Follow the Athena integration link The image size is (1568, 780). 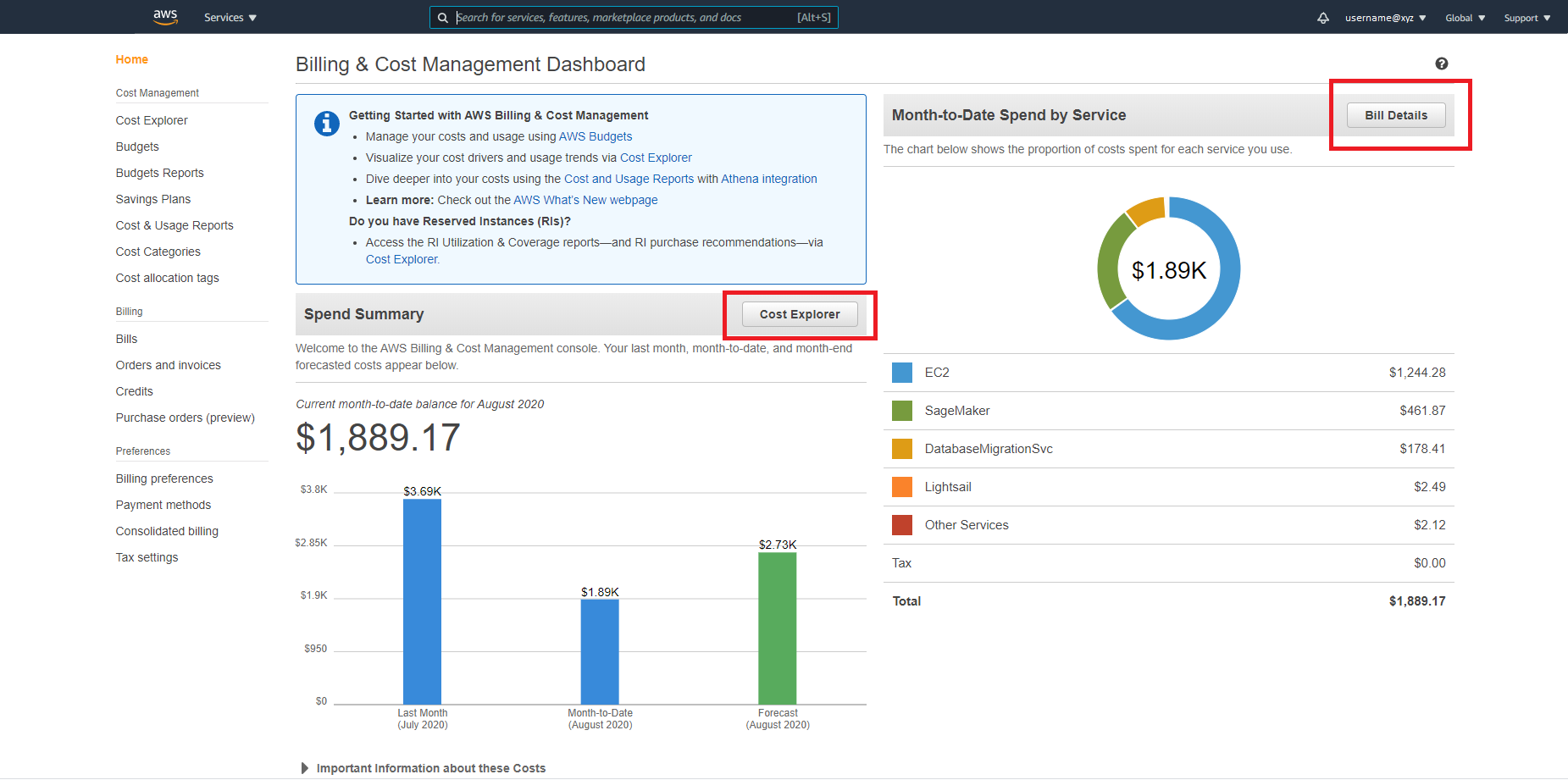pyautogui.click(x=769, y=179)
